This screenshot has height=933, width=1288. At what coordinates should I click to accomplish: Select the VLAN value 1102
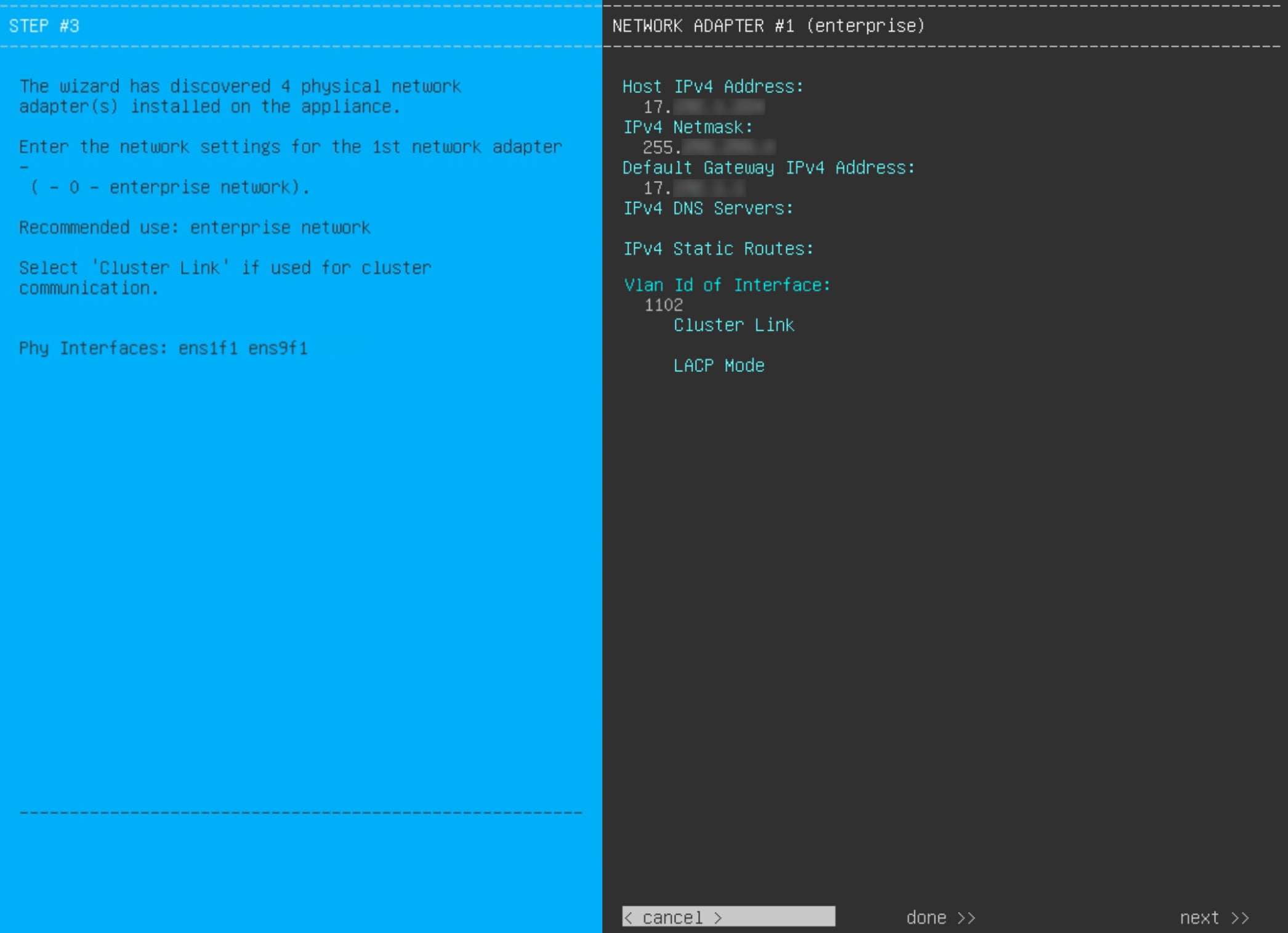click(x=664, y=305)
